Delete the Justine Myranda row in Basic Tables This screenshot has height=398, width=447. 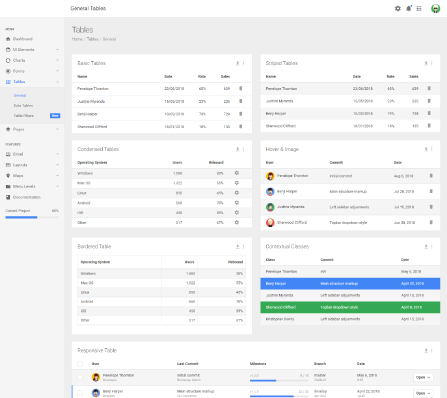point(241,101)
